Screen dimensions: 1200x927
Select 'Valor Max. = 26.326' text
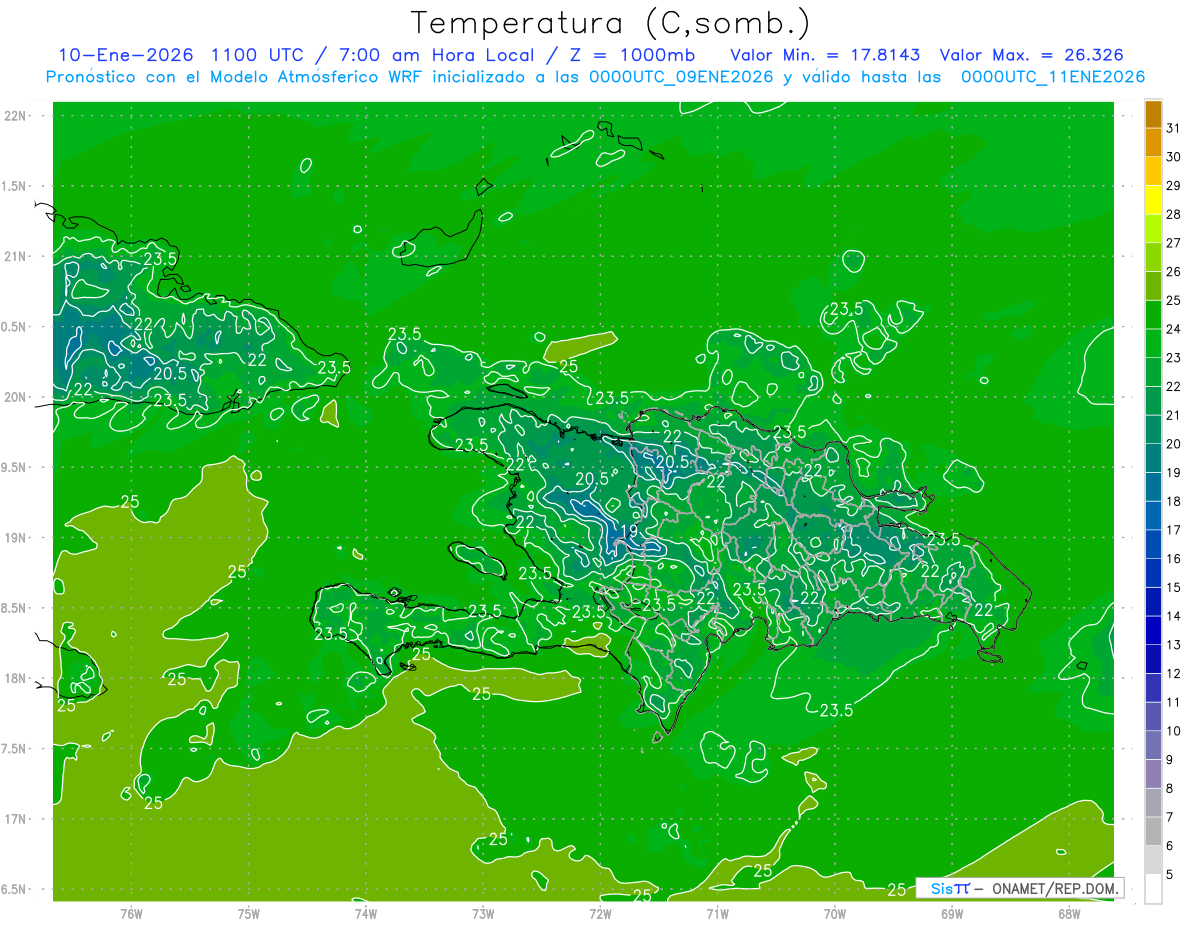[1032, 55]
